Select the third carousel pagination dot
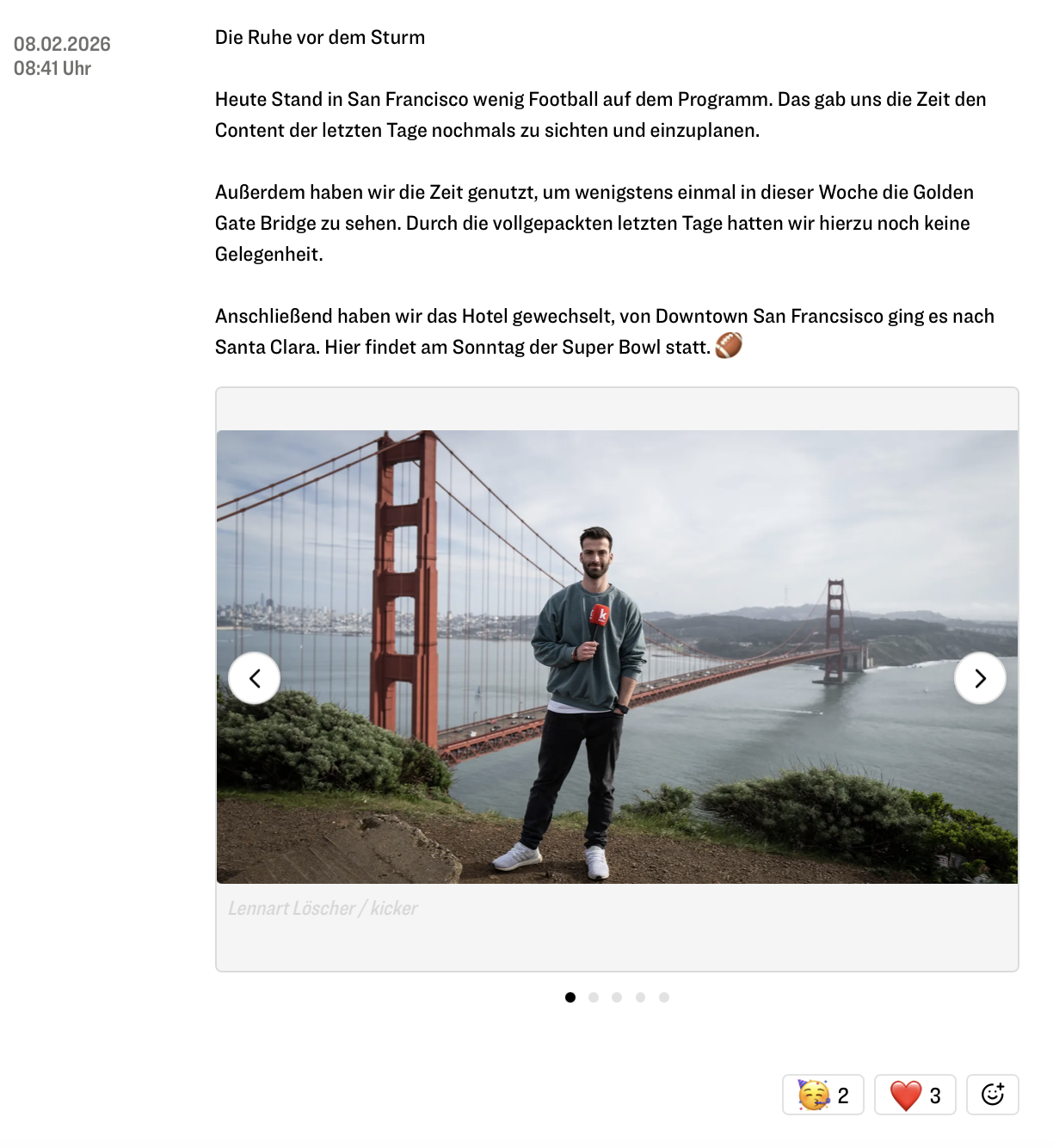This screenshot has height=1148, width=1053. (x=617, y=997)
